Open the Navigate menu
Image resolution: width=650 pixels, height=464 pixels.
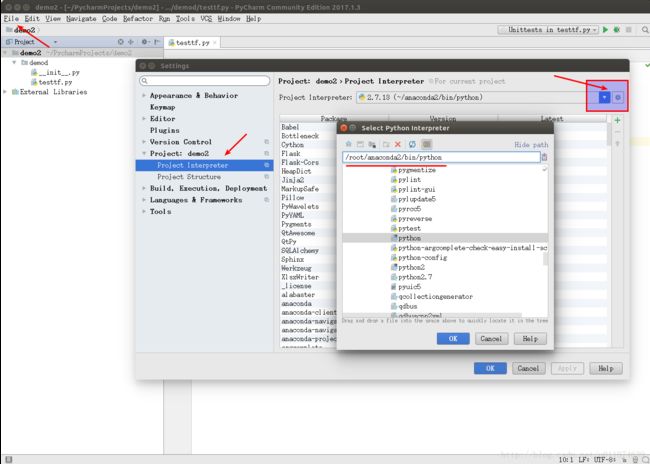[x=81, y=19]
